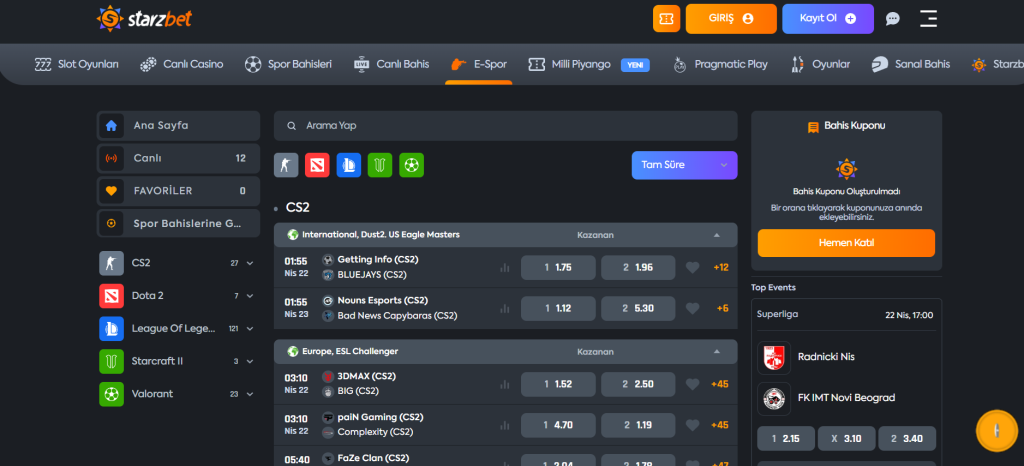Screen dimensions: 1024x466
Task: Click the Kayıt Ol register button
Action: 827,18
